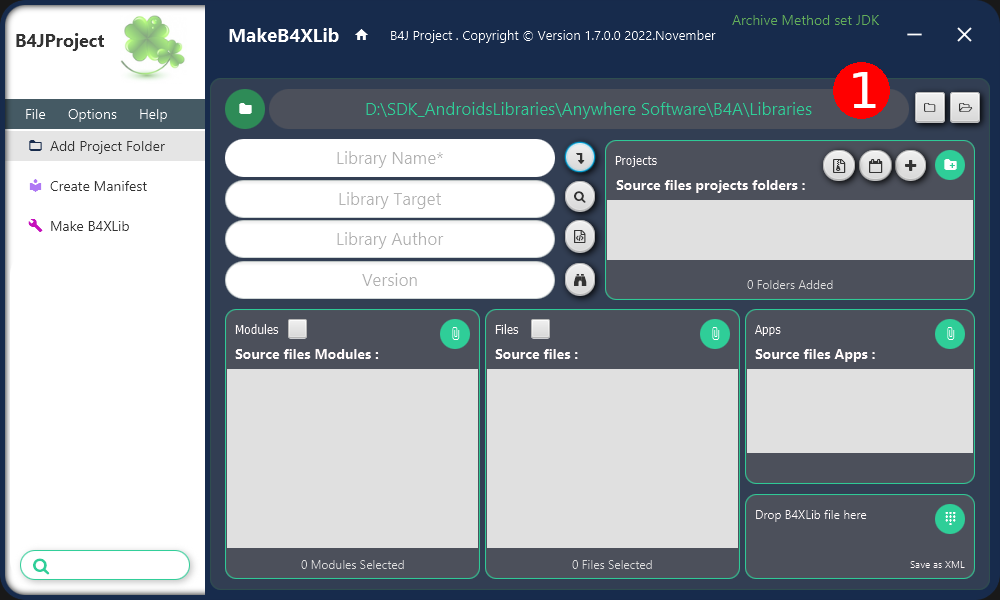Minimize the MakeB4XLib window
The height and width of the screenshot is (600, 1000).
[x=915, y=34]
